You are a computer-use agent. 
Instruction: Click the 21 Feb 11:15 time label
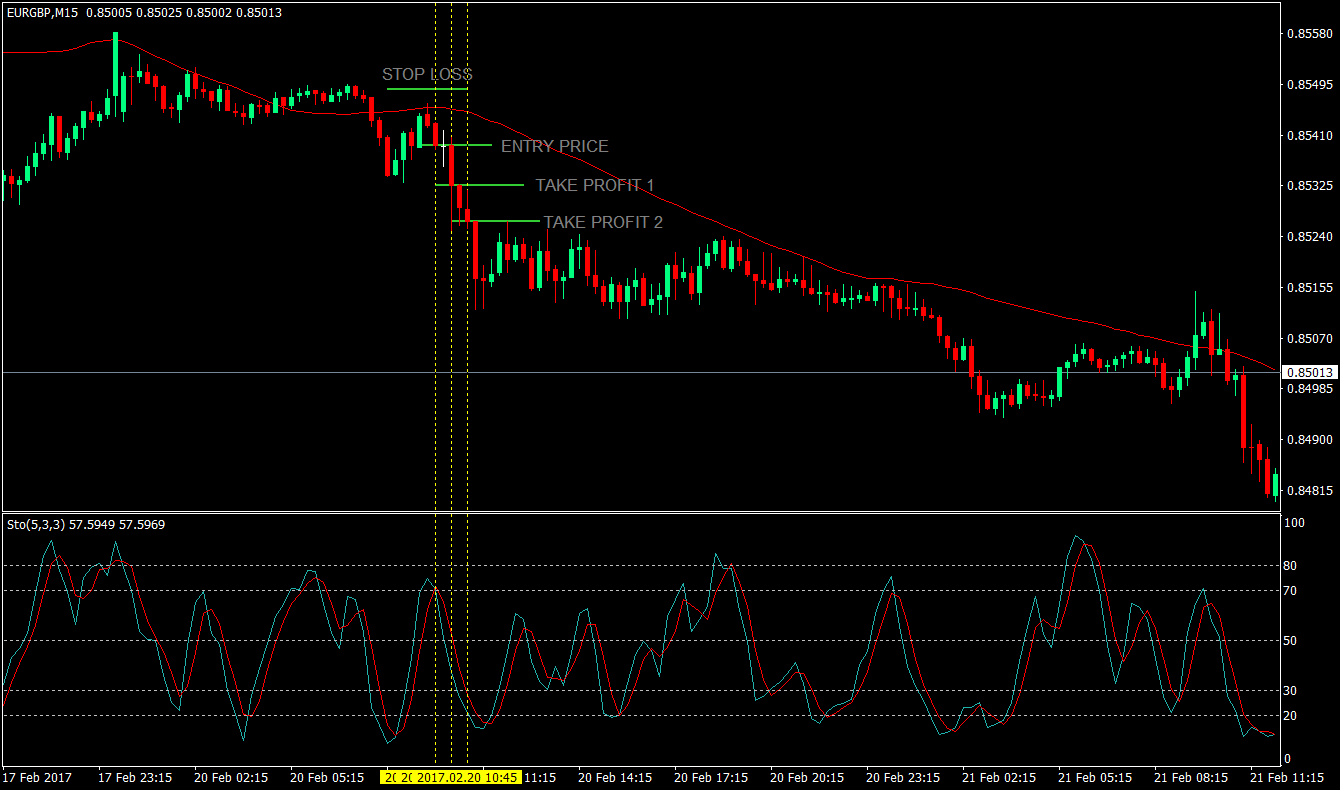pyautogui.click(x=1287, y=777)
